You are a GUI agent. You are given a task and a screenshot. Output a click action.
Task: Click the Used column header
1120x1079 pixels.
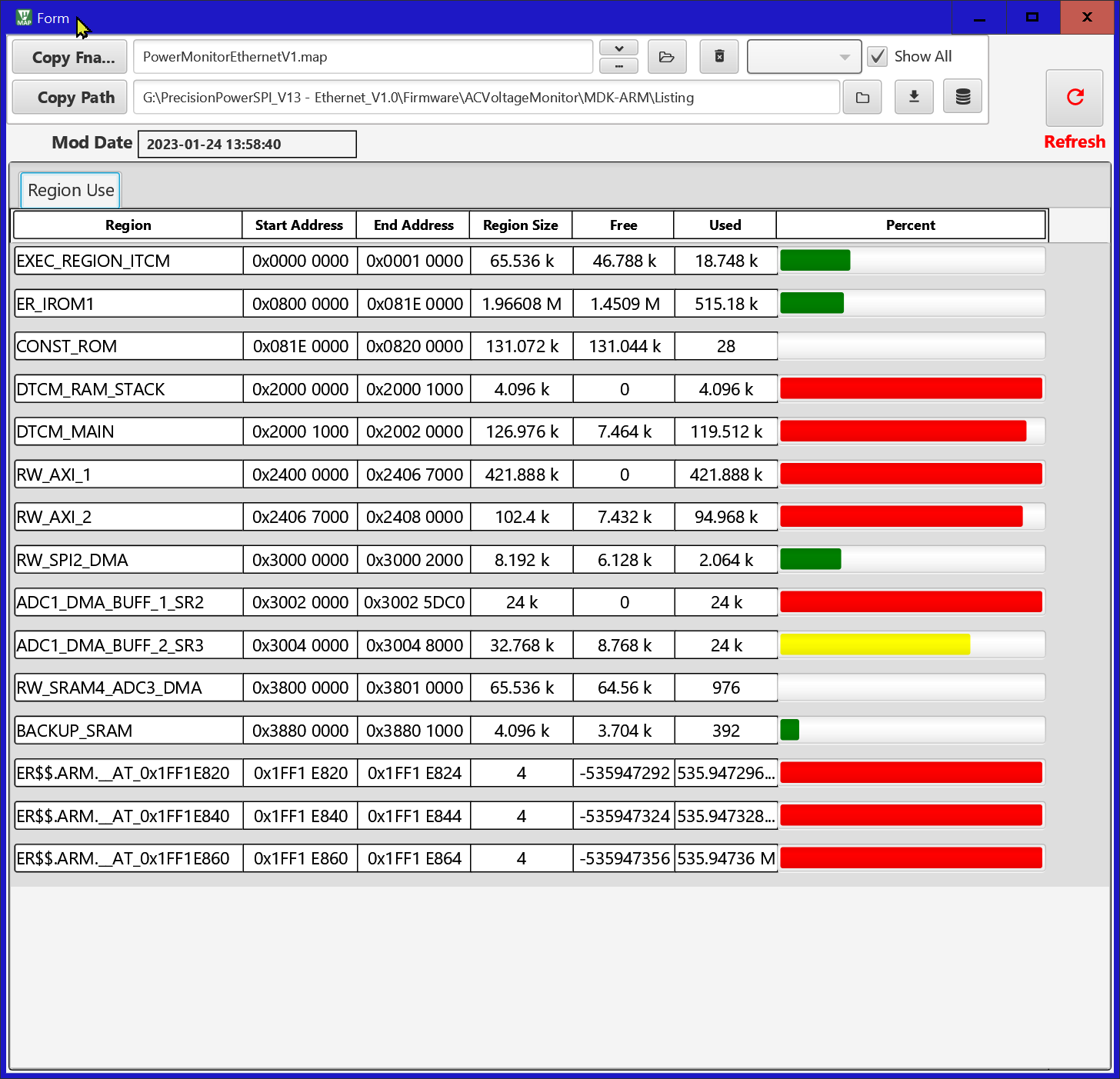pyautogui.click(x=725, y=225)
